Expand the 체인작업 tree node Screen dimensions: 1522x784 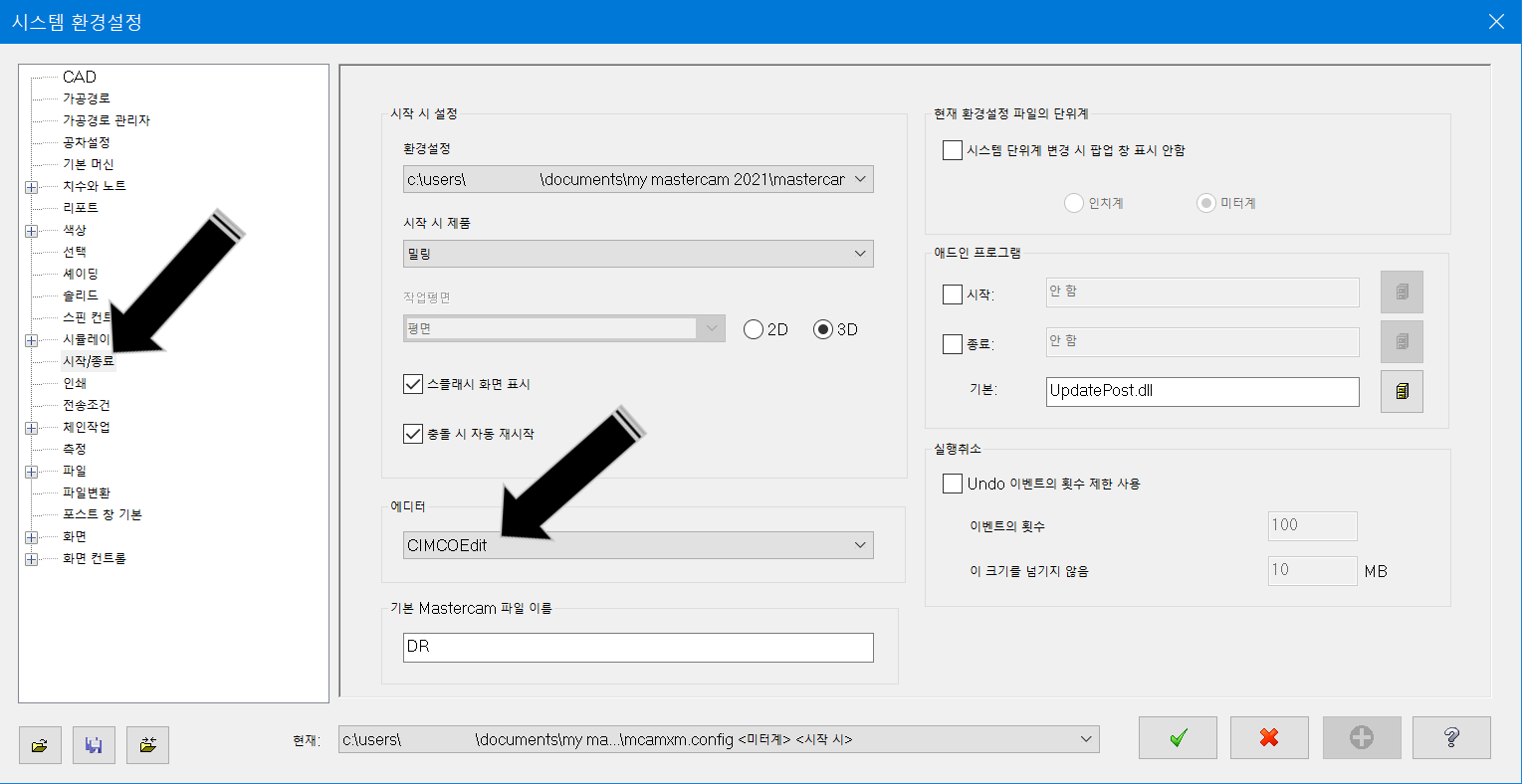click(x=32, y=427)
